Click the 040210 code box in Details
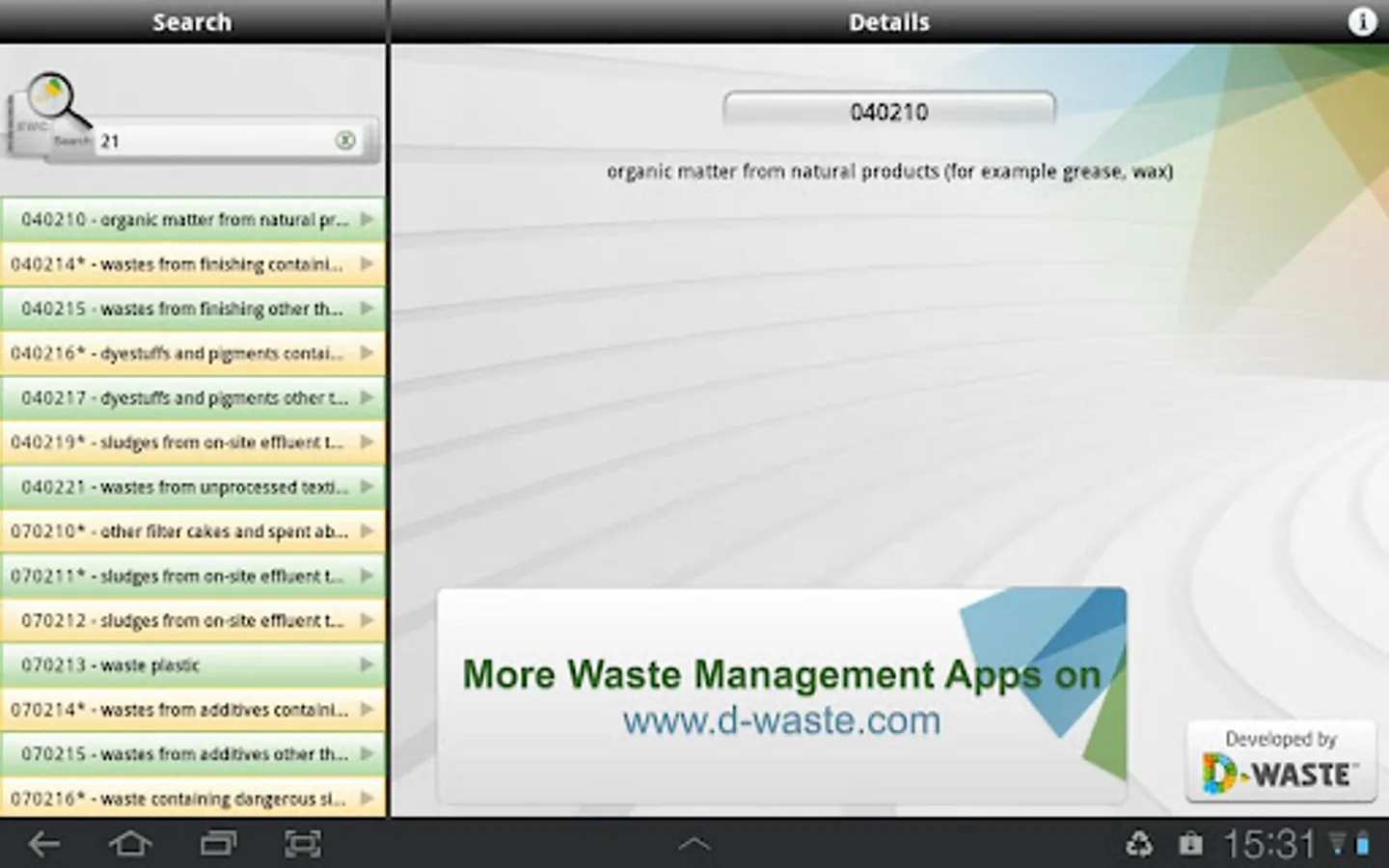Viewport: 1389px width, 868px height. pos(888,111)
